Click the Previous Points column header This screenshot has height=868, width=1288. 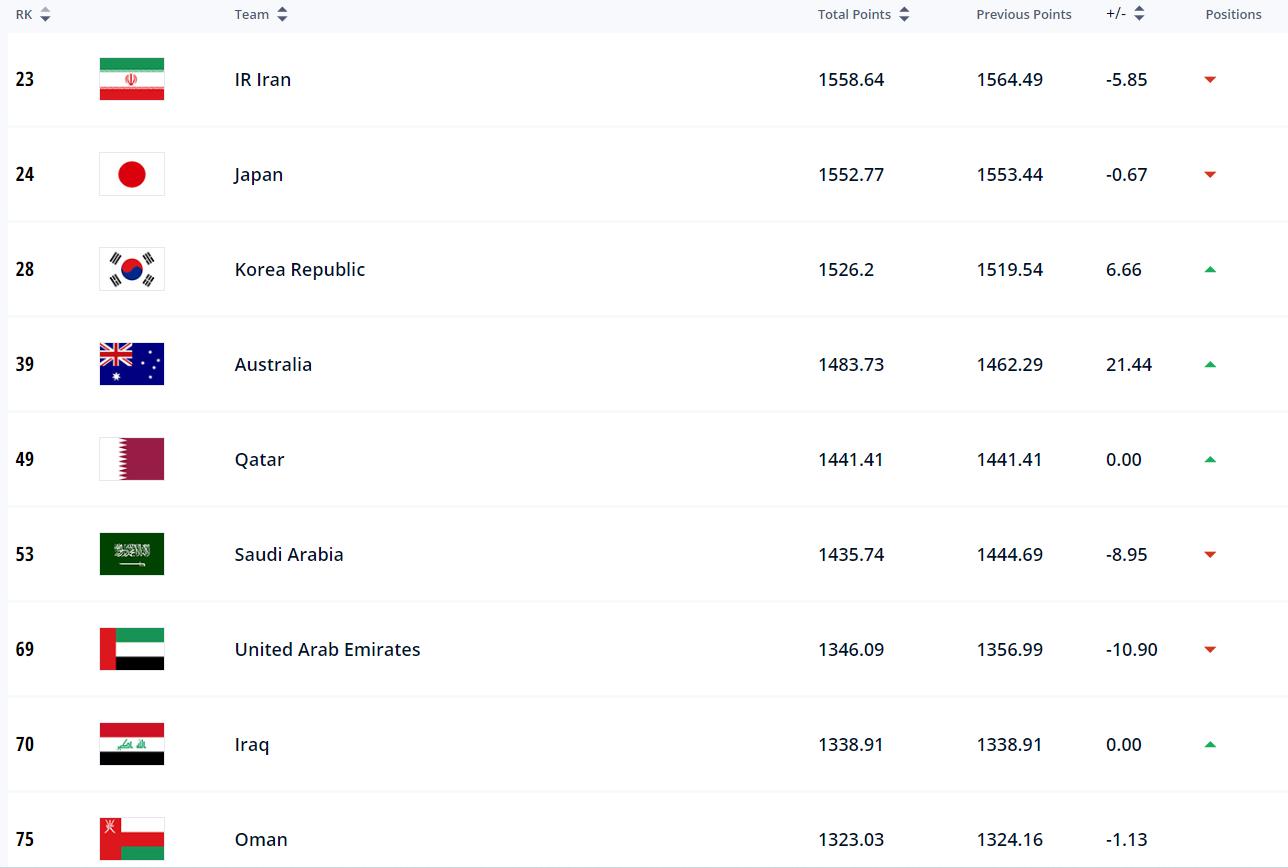1023,14
